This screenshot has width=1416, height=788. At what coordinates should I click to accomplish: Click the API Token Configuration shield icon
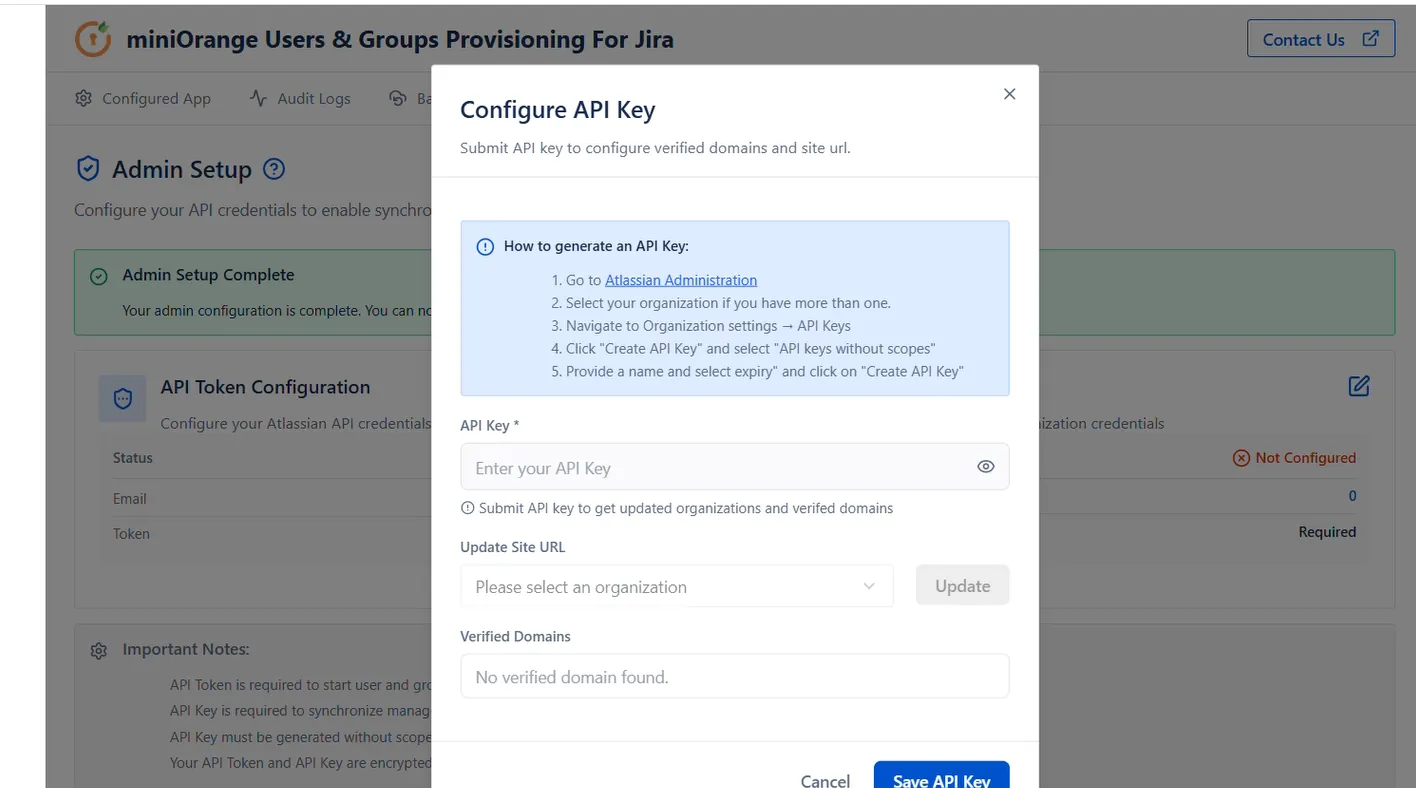coord(123,399)
